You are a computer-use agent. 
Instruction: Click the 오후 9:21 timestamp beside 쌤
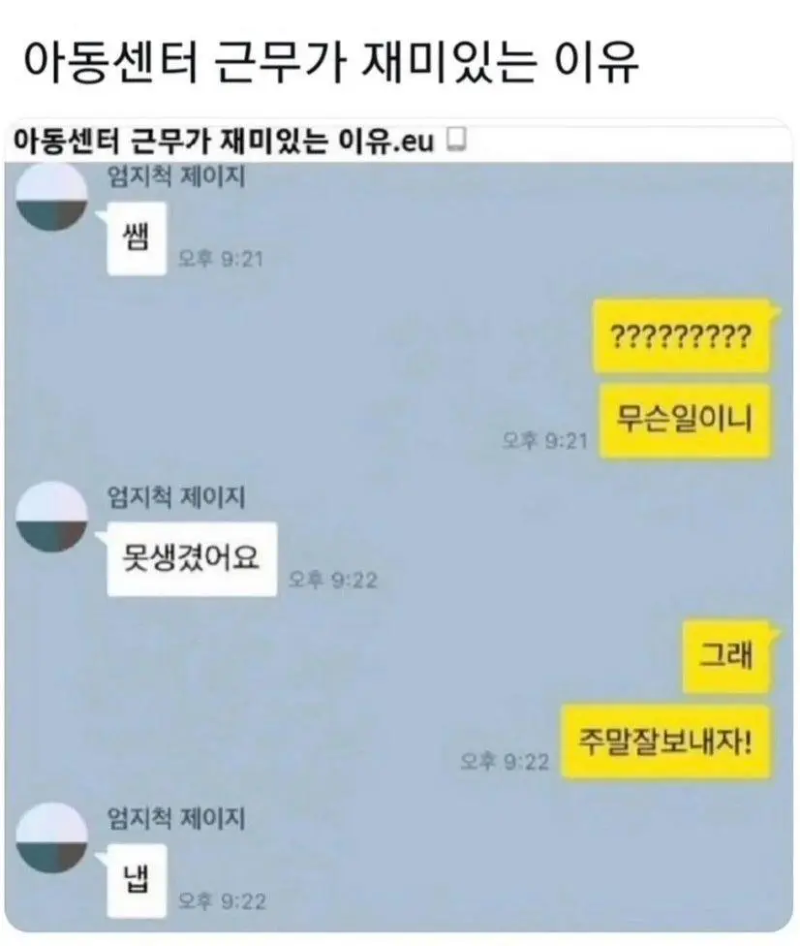pos(221,259)
